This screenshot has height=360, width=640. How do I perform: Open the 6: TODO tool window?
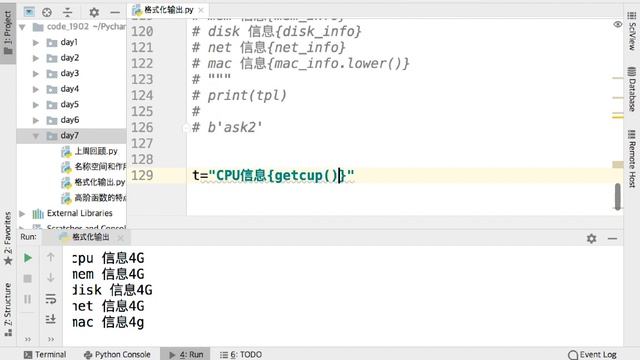[241, 354]
